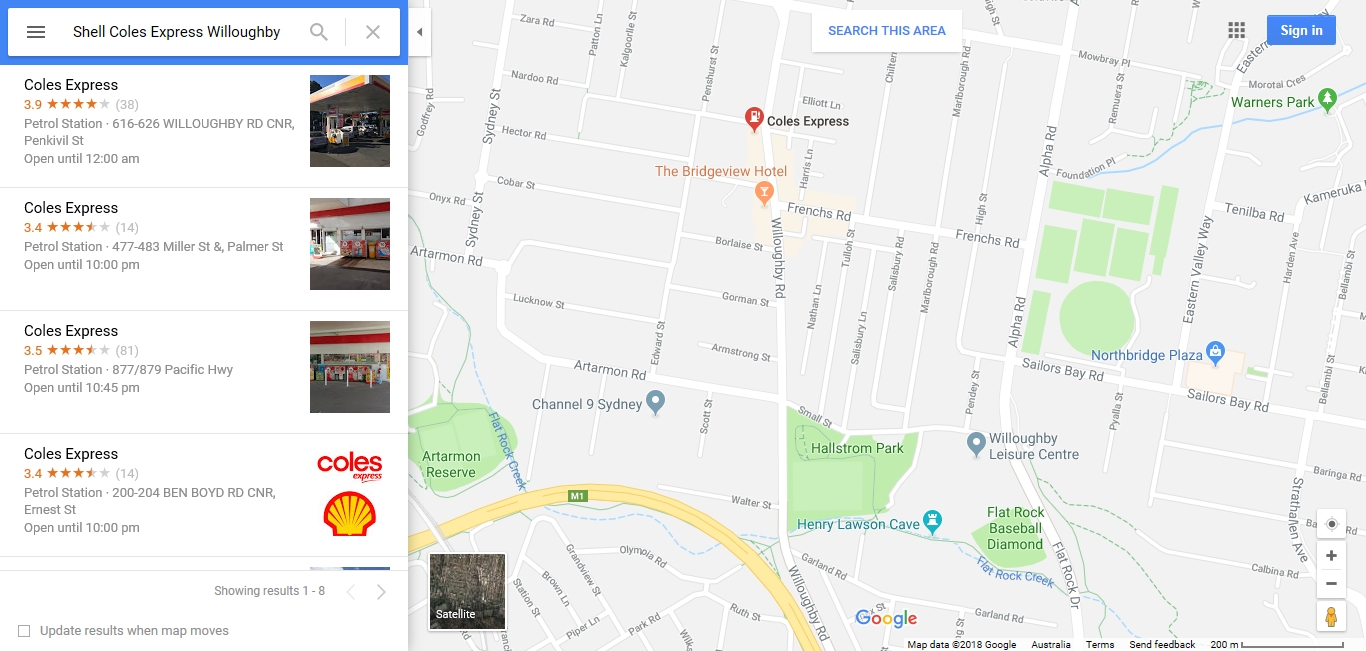Go to next results page arrow
1366x651 pixels.
[381, 592]
